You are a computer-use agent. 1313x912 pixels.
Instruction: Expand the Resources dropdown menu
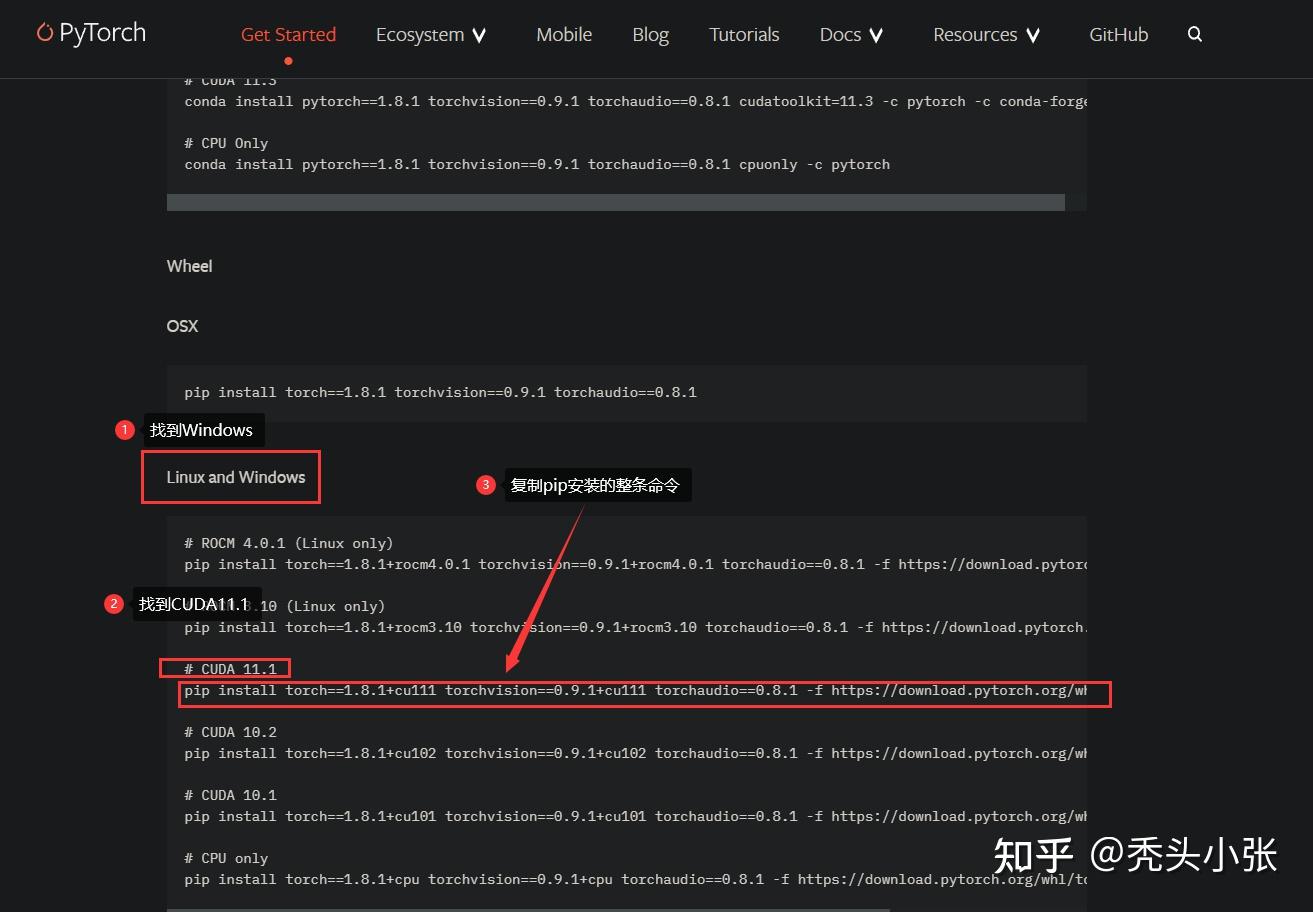pyautogui.click(x=986, y=34)
